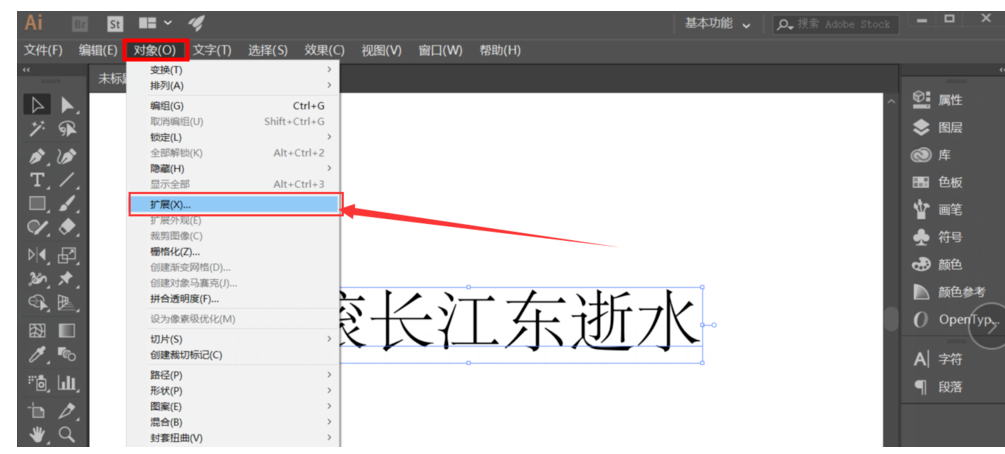Select the Perspective Grid tool

tap(67, 303)
